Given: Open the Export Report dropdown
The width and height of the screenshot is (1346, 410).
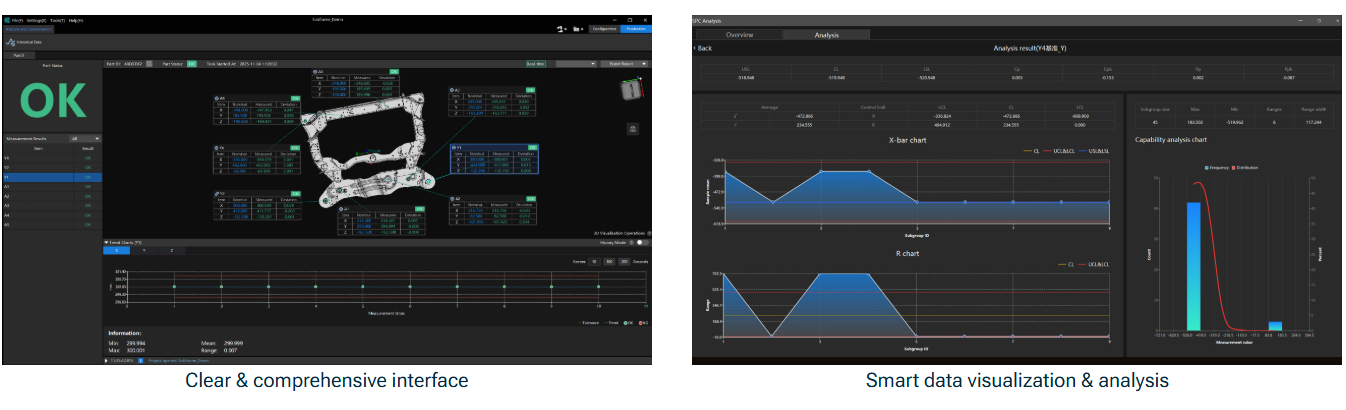Looking at the screenshot, I should pyautogui.click(x=623, y=64).
